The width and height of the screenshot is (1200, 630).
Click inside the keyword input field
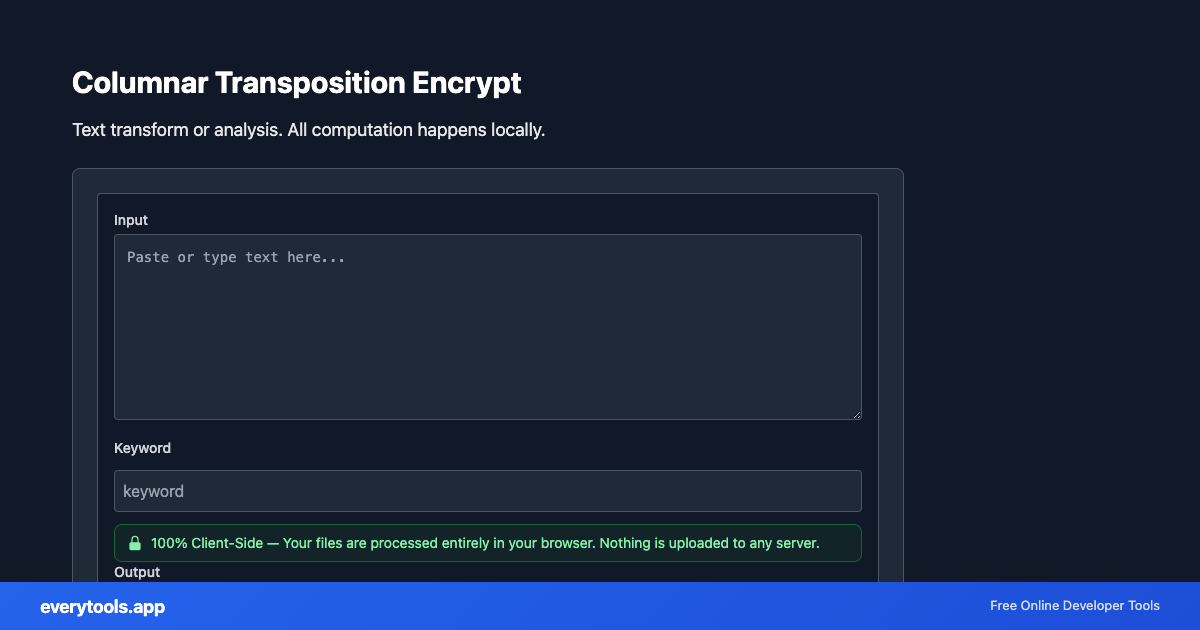[487, 491]
